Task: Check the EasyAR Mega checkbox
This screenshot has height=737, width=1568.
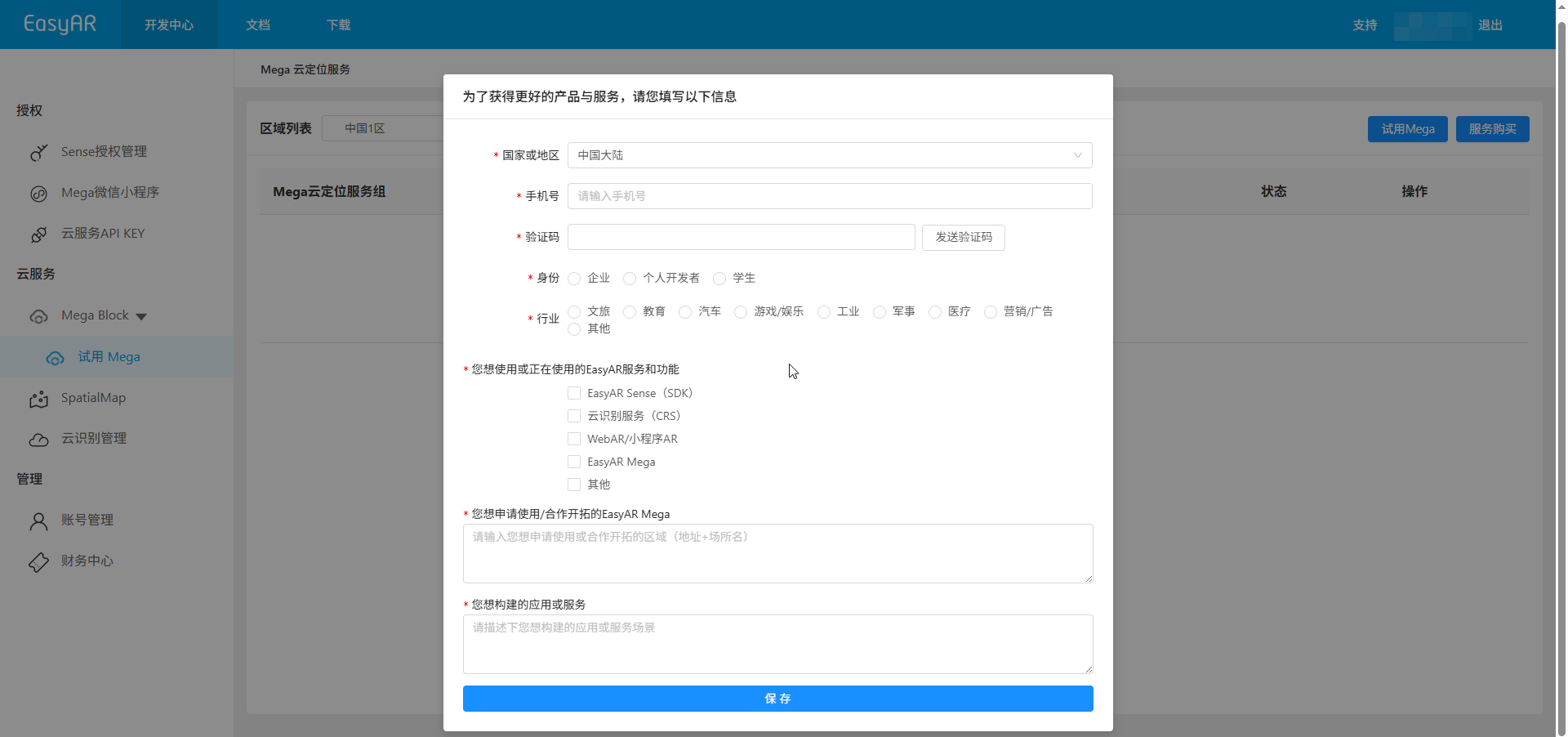Action: 574,462
